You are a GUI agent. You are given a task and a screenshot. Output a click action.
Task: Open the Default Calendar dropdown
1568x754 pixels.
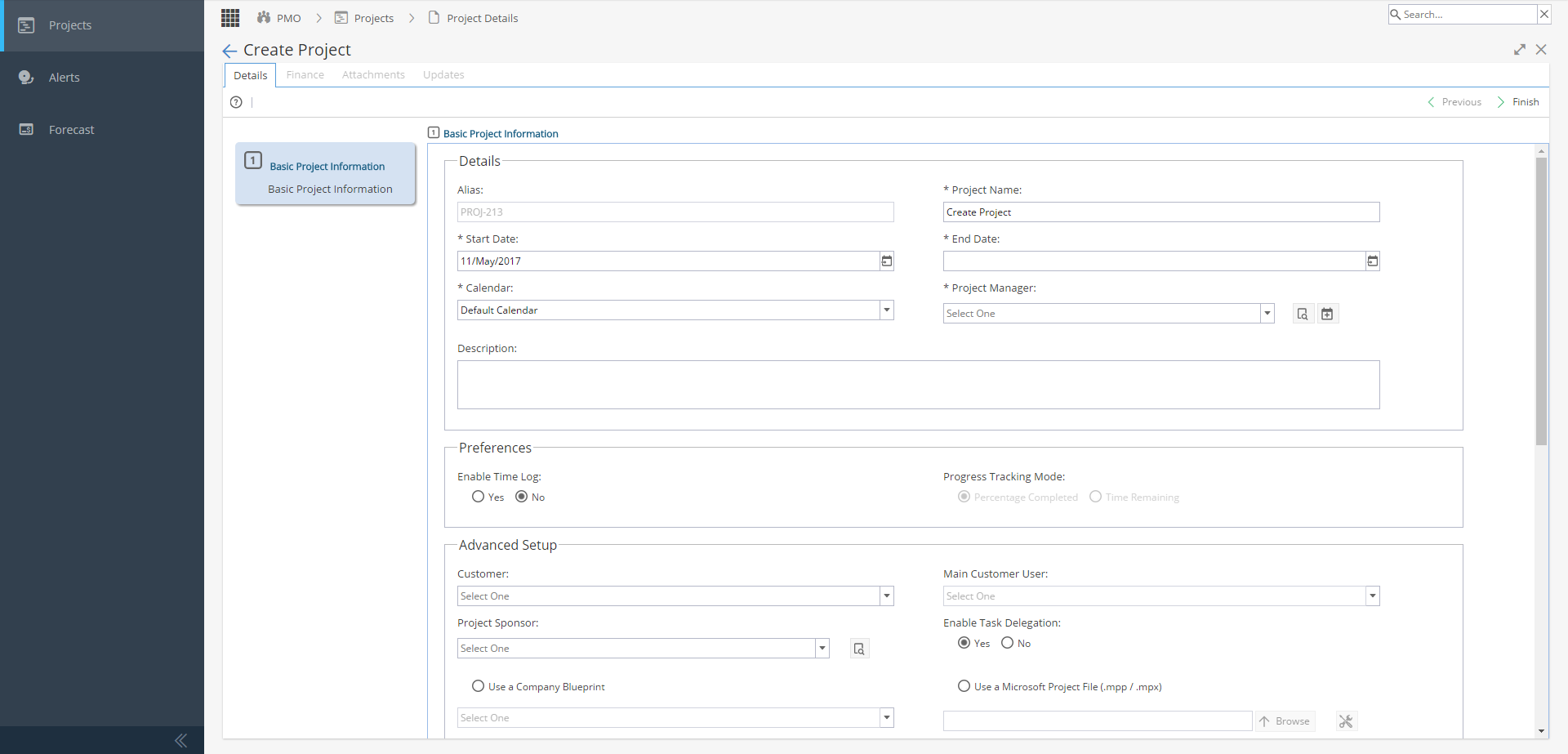pos(887,310)
